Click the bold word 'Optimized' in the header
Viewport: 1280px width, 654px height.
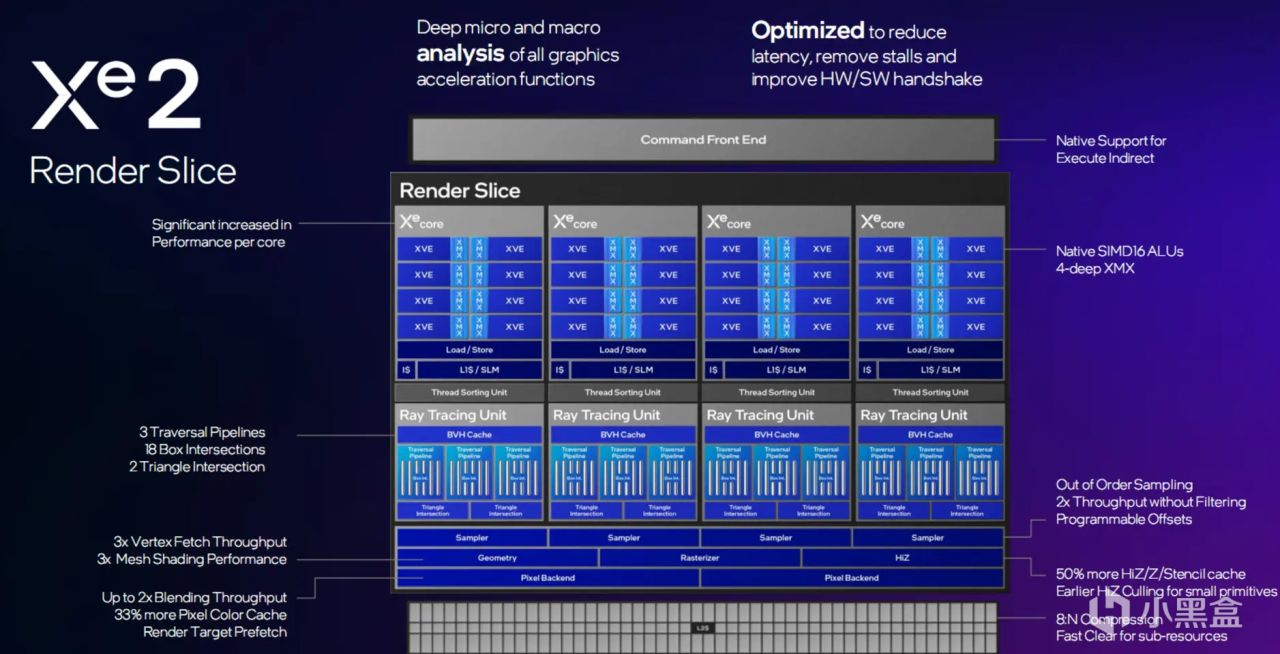(807, 30)
